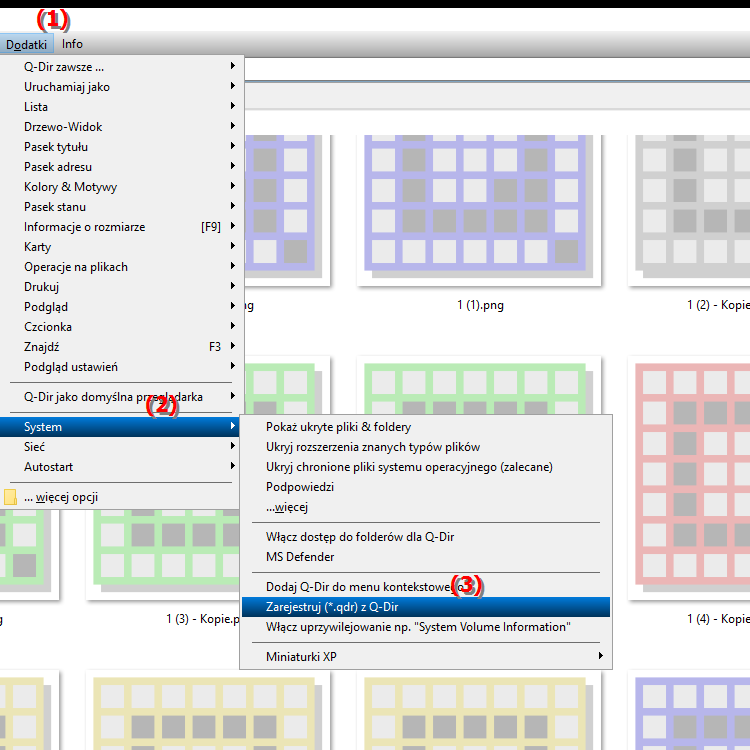Select Dodaj Q-Dir do menu kontekstowego
This screenshot has height=750, width=750.
(x=426, y=587)
